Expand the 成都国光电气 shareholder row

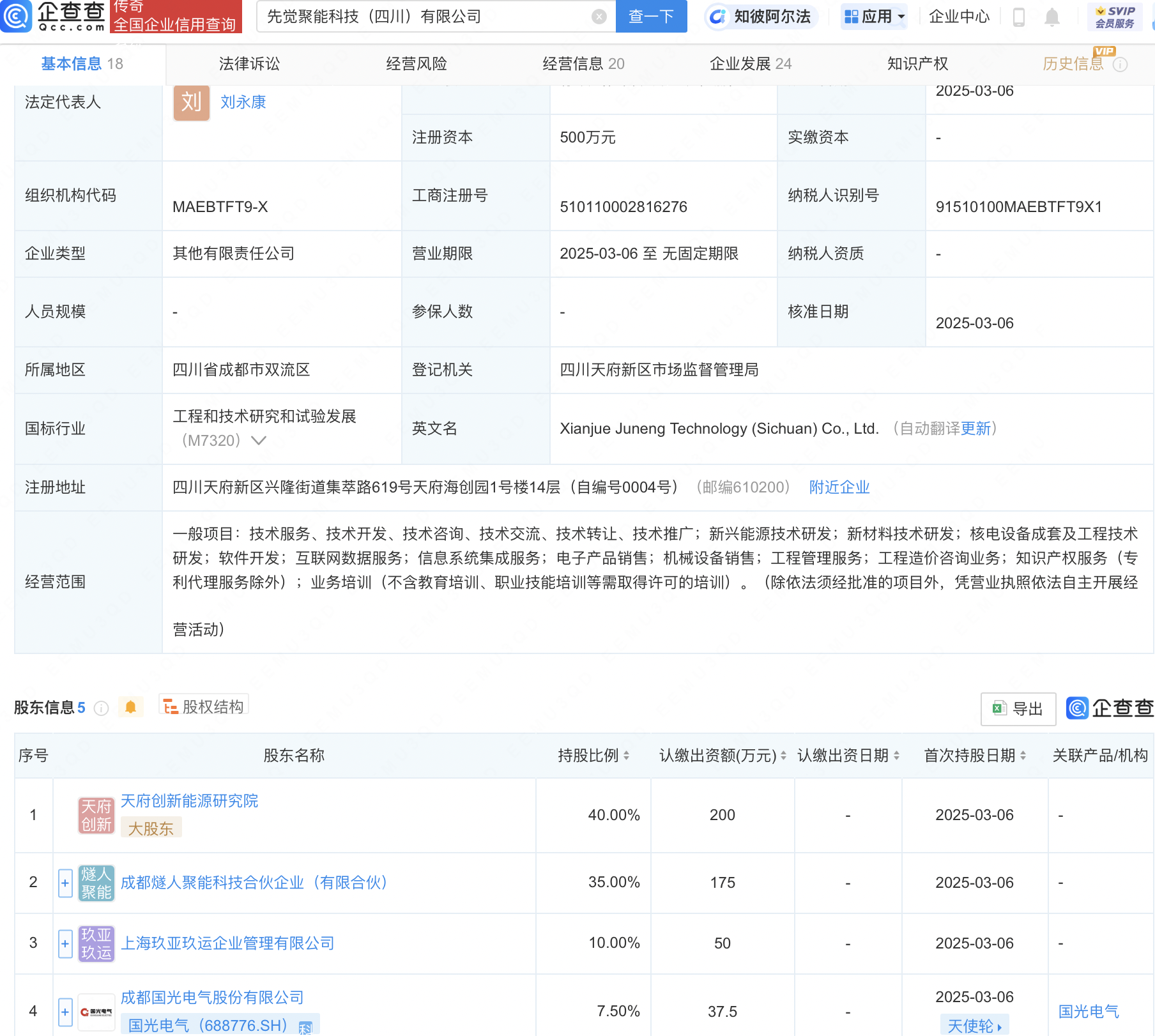coord(65,1012)
